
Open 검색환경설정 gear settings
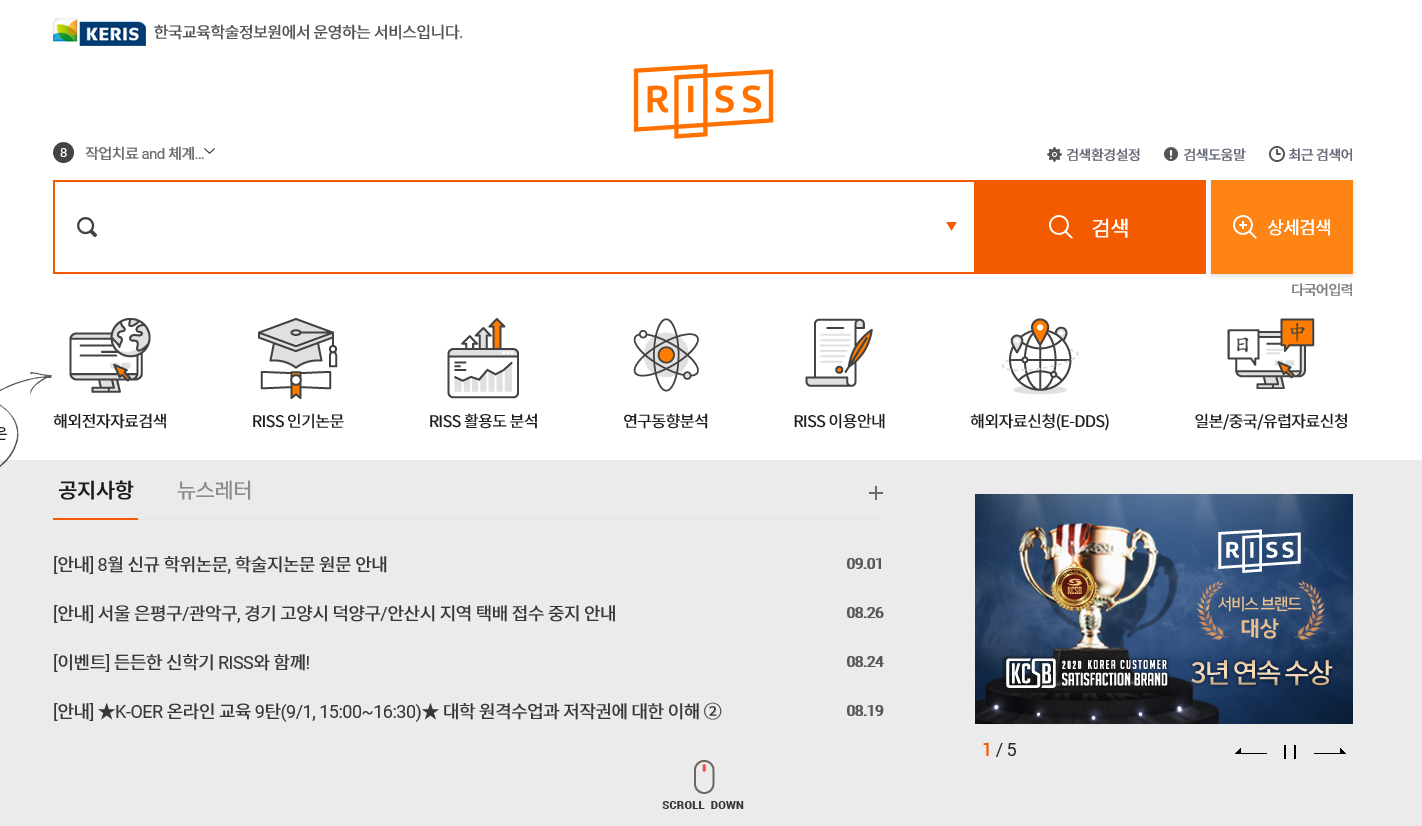pyautogui.click(x=1093, y=154)
